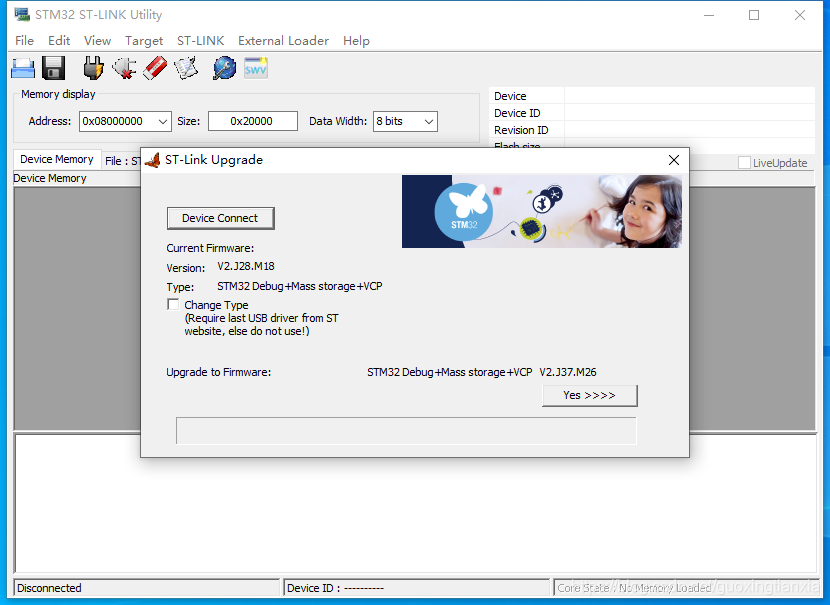Open the Edit menu
This screenshot has width=830, height=605.
[x=59, y=41]
